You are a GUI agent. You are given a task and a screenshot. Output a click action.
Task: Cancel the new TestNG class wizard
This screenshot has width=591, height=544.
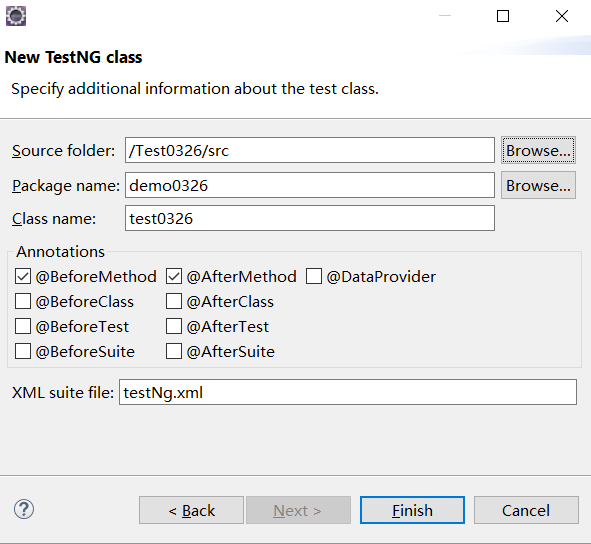(x=526, y=510)
